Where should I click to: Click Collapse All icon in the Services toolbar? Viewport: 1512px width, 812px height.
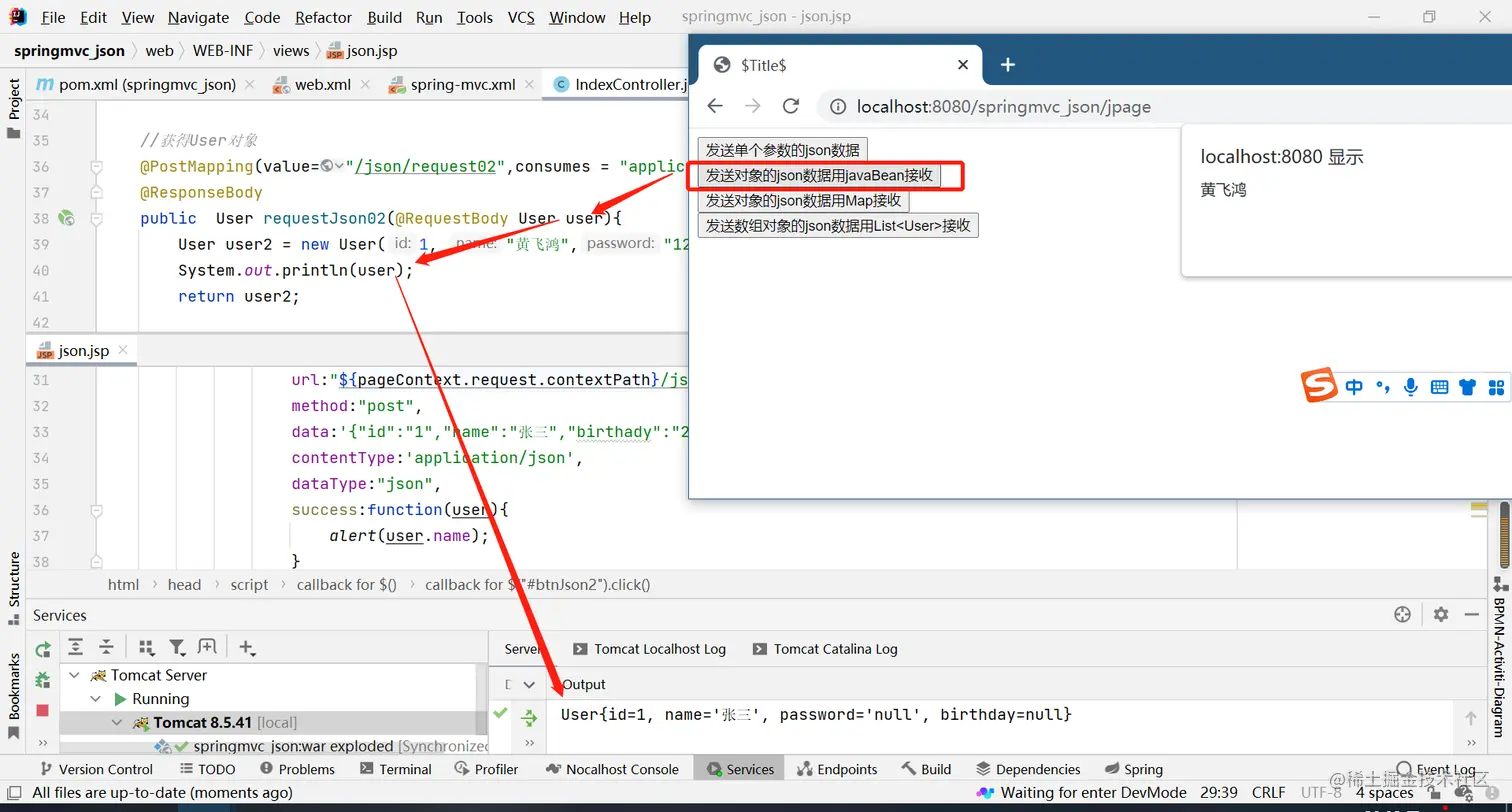(106, 648)
